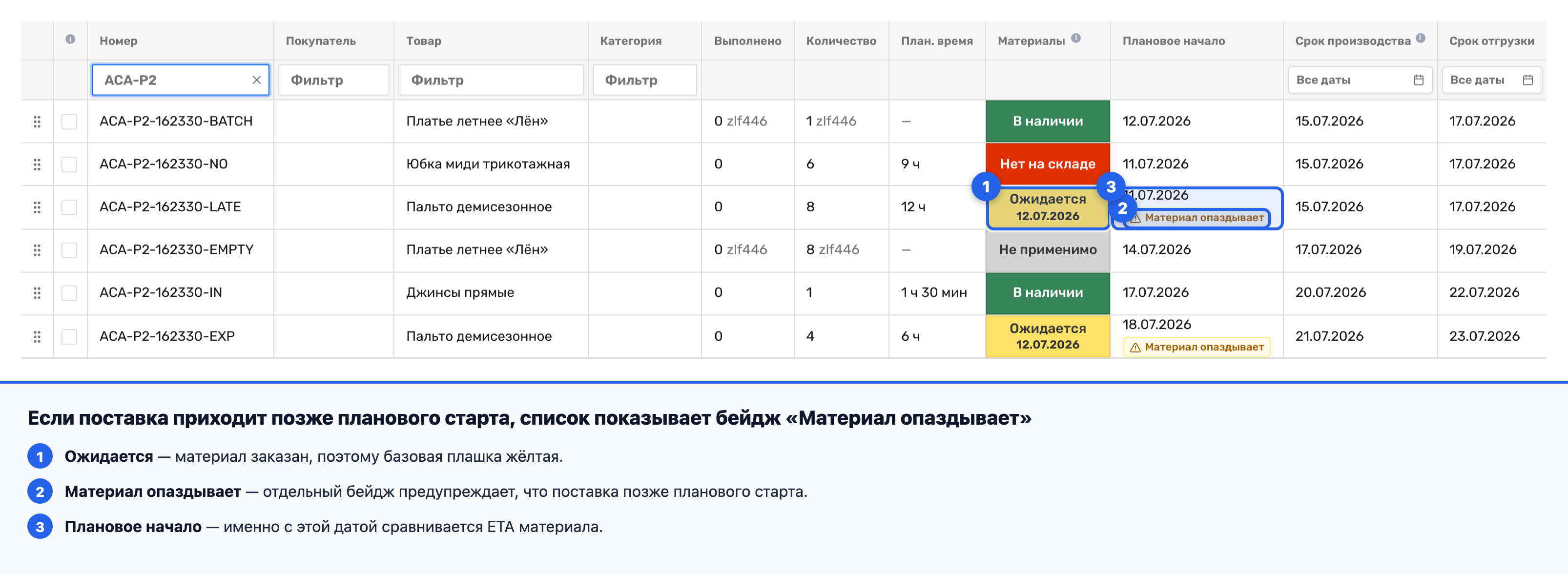Screen dimensions: 1568x575
Task: Sort by the Категория column header
Action: (x=631, y=41)
